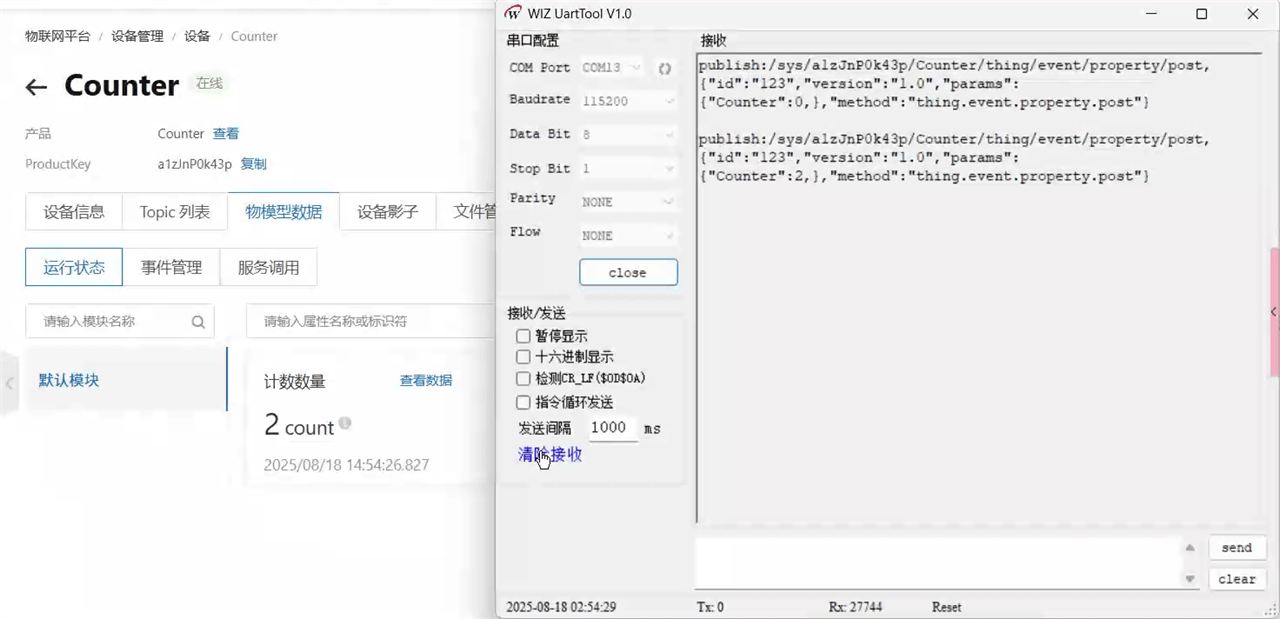Switch to the Topic 列表 tab
This screenshot has width=1280, height=619.
pos(175,212)
